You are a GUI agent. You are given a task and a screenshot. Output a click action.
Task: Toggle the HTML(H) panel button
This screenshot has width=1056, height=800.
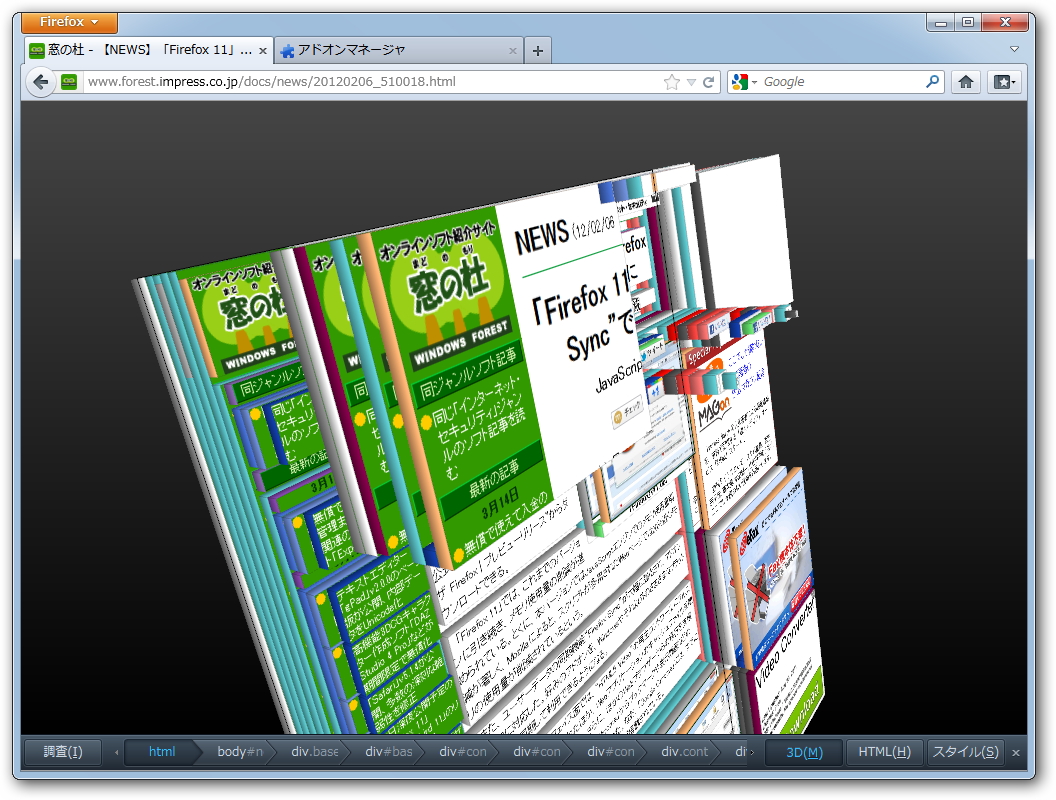(x=884, y=752)
